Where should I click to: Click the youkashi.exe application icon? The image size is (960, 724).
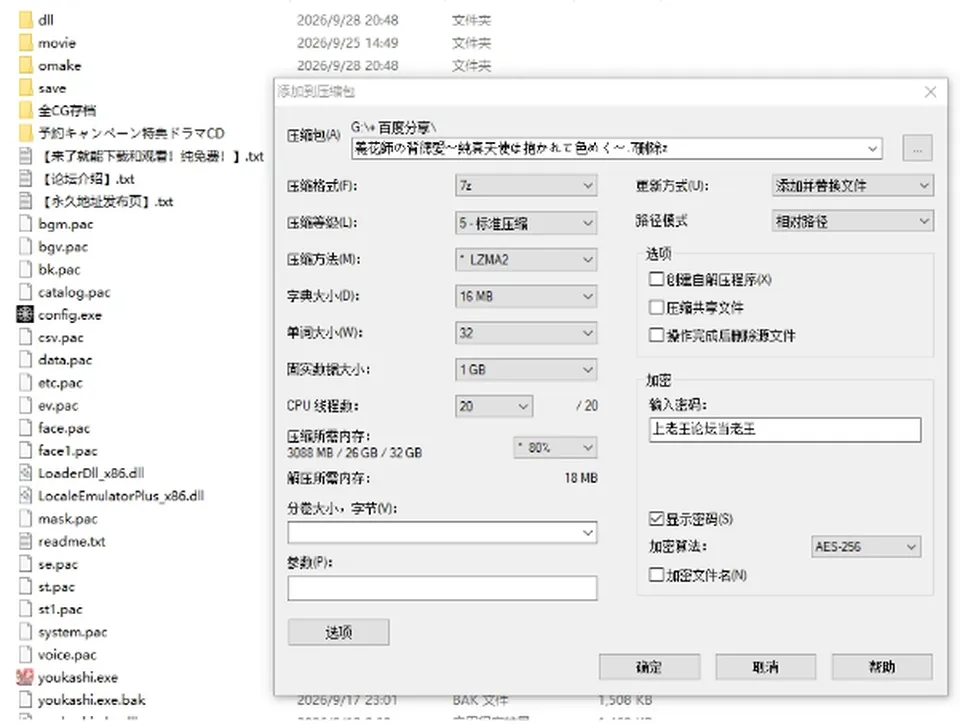coord(25,677)
